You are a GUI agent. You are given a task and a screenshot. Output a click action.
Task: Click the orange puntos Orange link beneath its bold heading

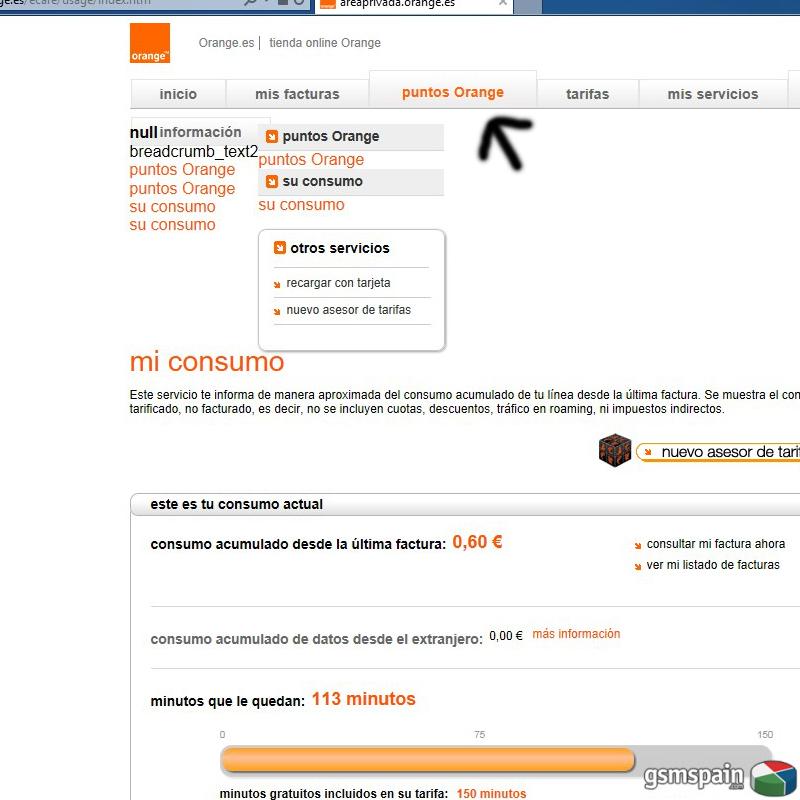point(311,160)
